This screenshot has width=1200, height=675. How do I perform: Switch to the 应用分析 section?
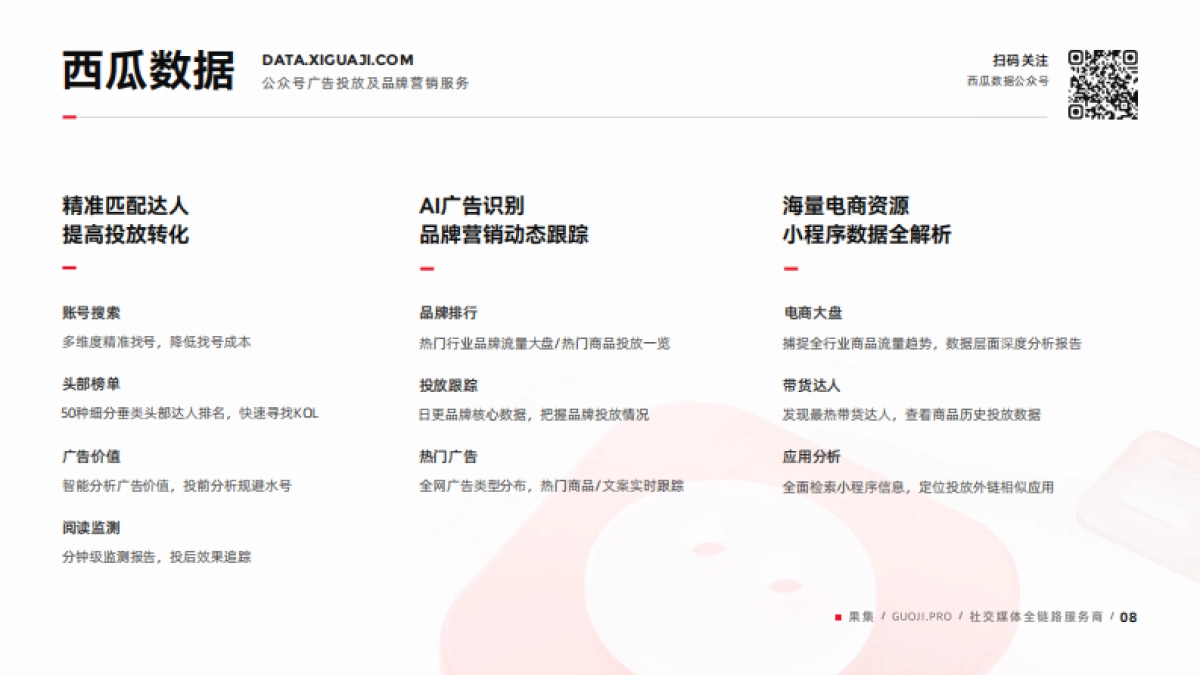point(810,458)
